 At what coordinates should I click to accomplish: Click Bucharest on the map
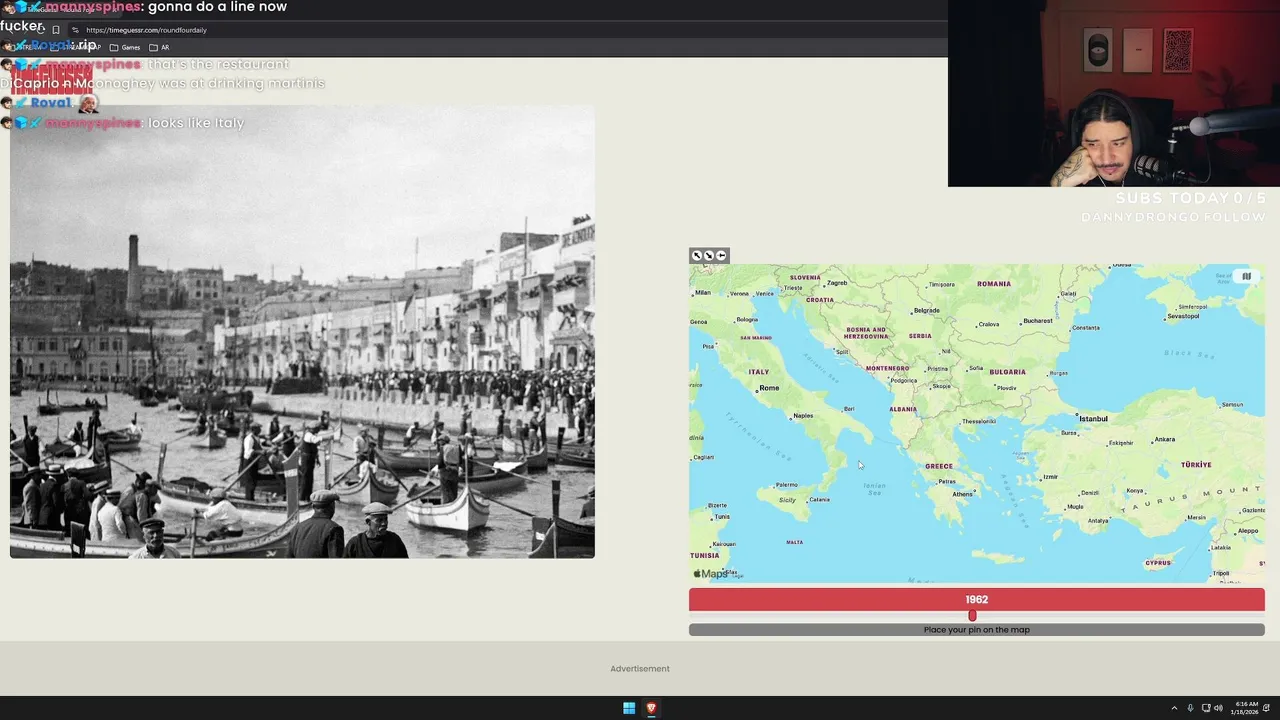point(1038,321)
